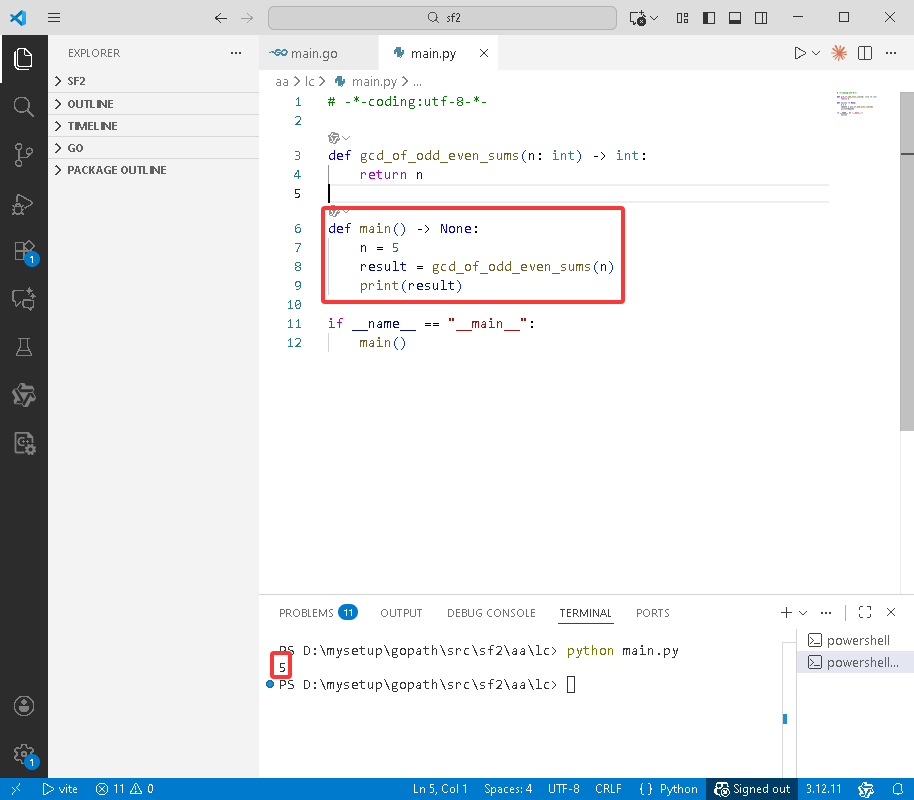Open run button dropdown arrow

pyautogui.click(x=816, y=53)
